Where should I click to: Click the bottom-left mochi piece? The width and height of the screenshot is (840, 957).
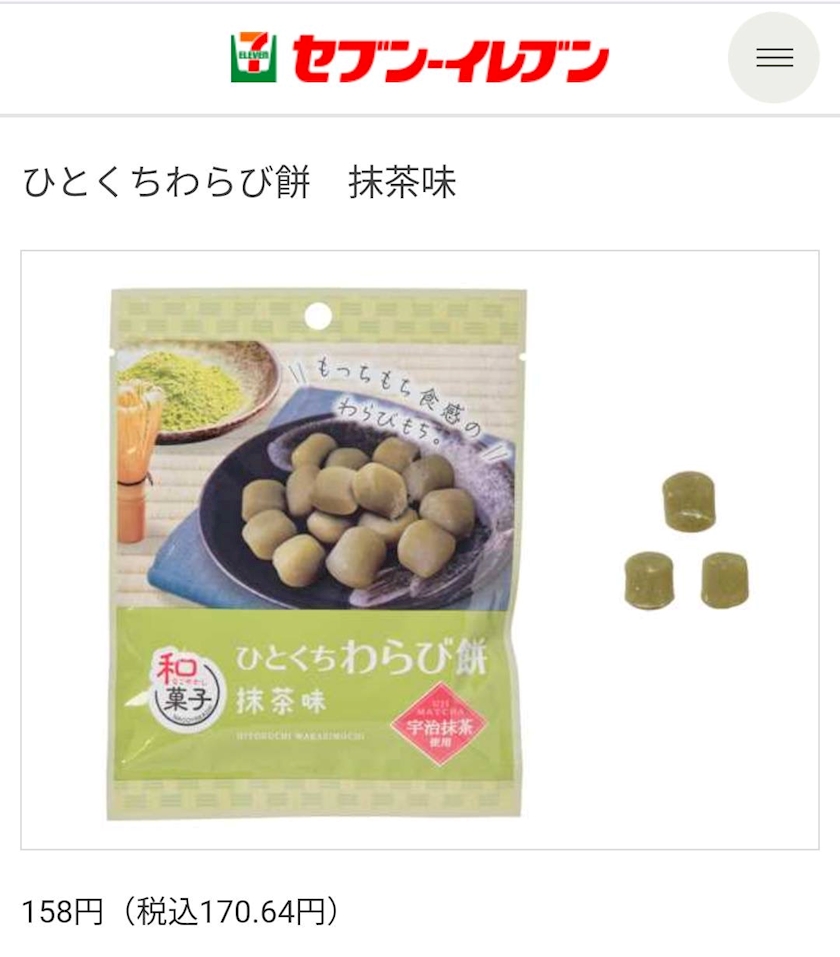(650, 580)
